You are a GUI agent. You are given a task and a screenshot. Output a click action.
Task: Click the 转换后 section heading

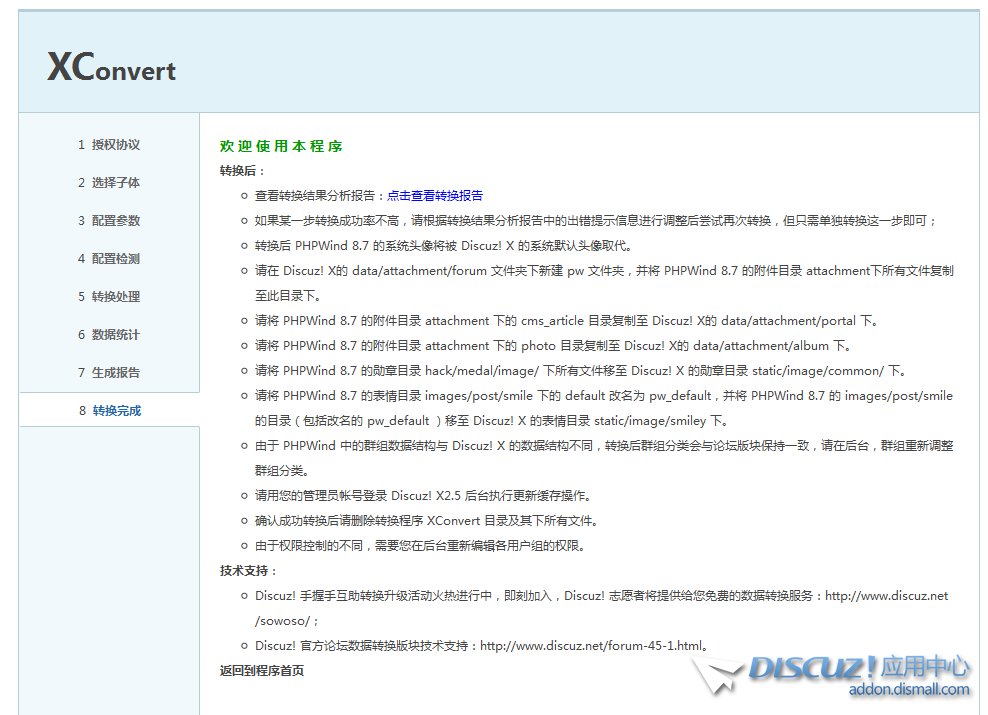(x=242, y=171)
